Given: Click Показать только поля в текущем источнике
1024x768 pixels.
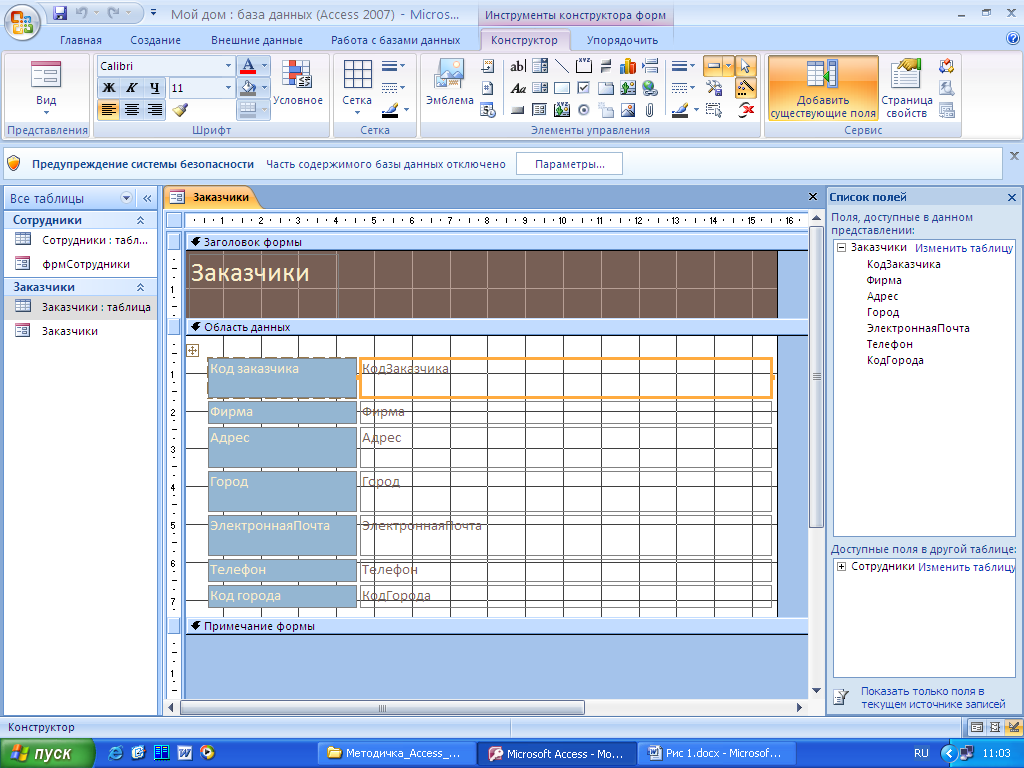Looking at the screenshot, I should coord(933,697).
